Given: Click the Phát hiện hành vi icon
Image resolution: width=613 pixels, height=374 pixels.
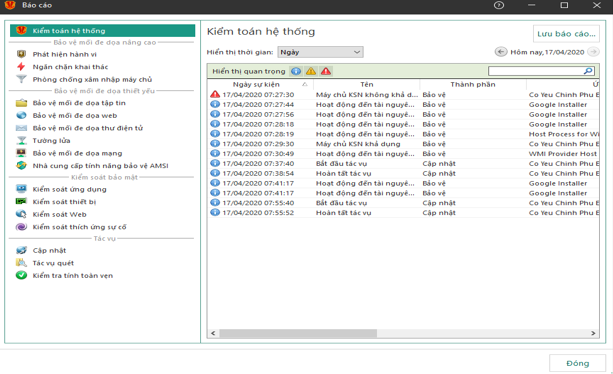Looking at the screenshot, I should pyautogui.click(x=21, y=54).
